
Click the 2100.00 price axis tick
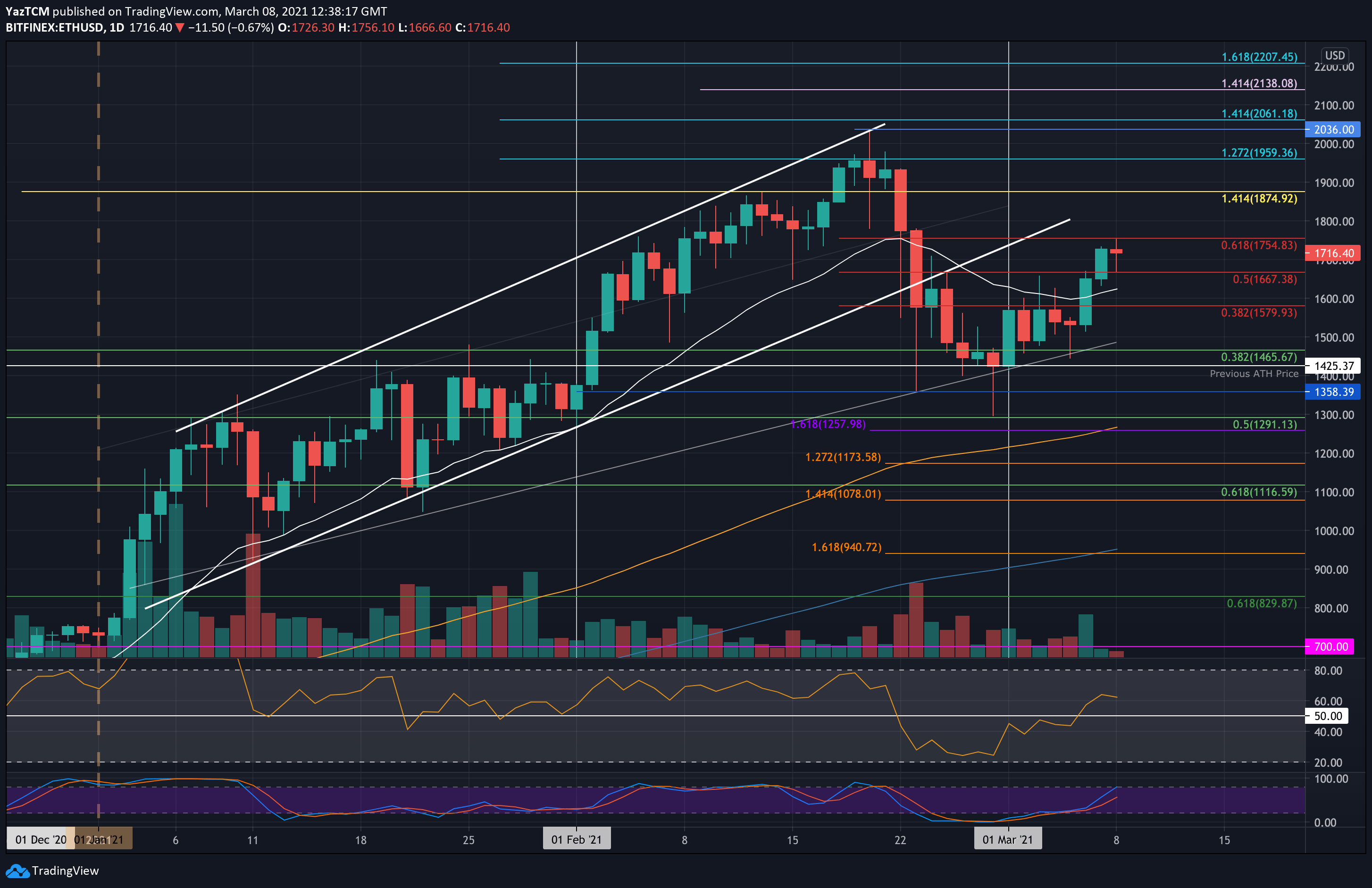click(x=1334, y=105)
